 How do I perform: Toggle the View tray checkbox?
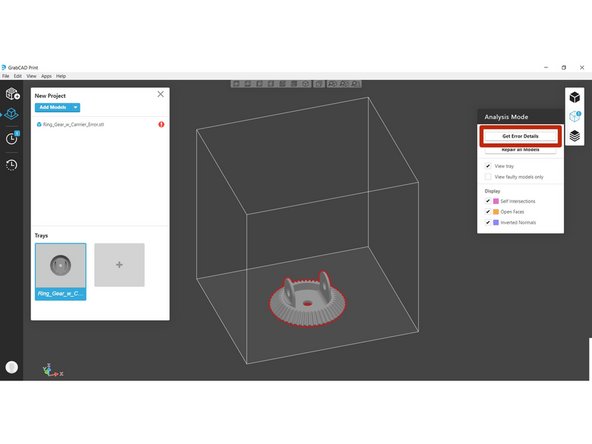pyautogui.click(x=488, y=166)
